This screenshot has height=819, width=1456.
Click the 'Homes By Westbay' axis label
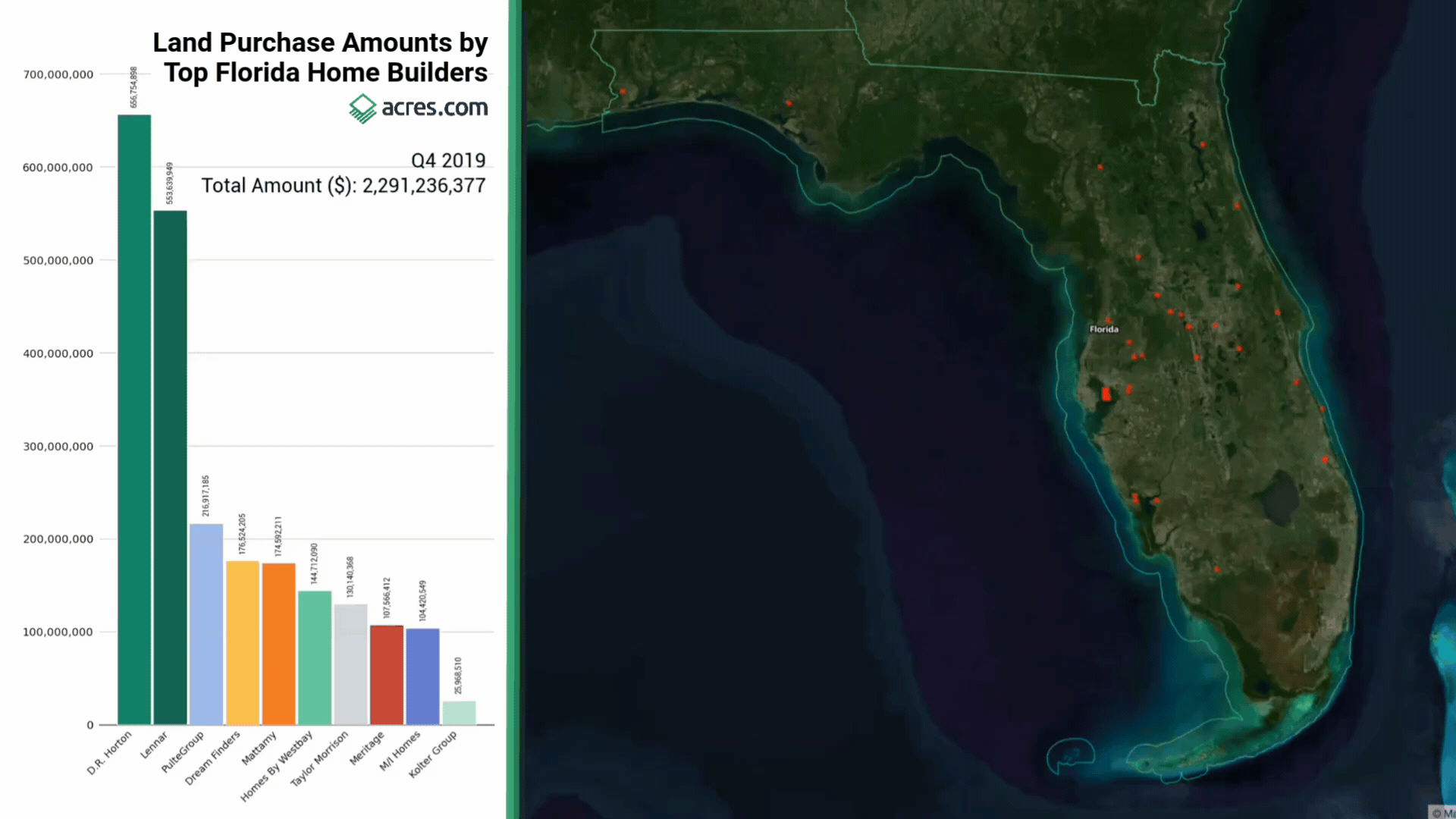(276, 766)
